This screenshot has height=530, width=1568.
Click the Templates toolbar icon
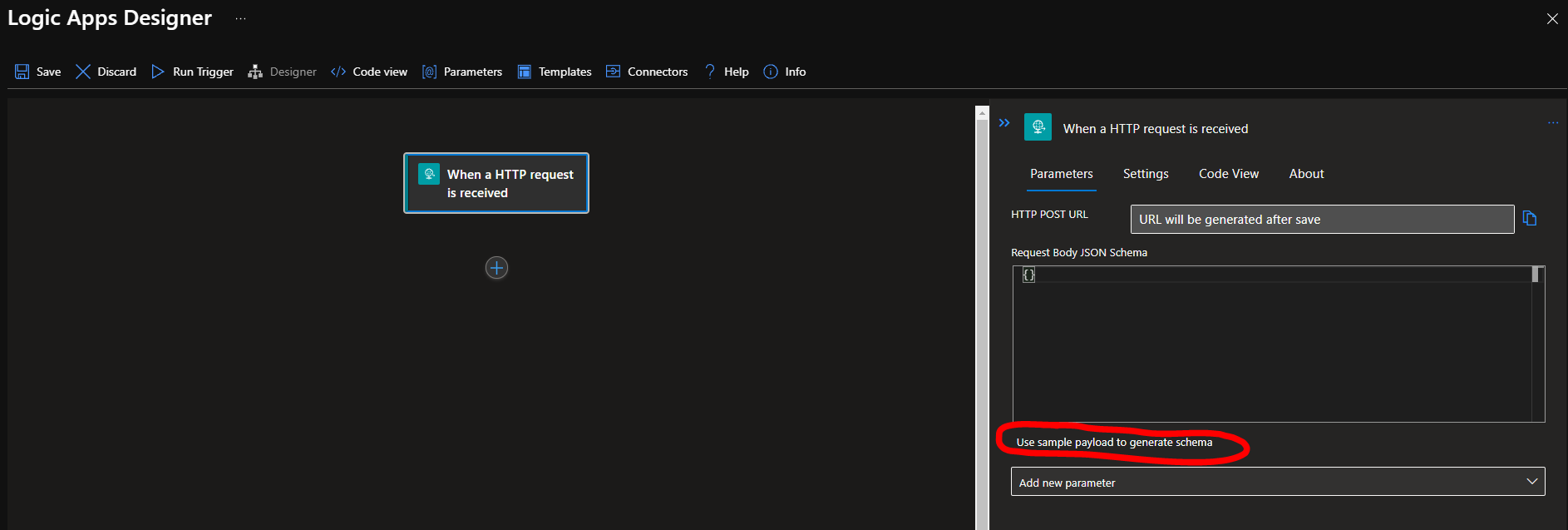(x=525, y=72)
